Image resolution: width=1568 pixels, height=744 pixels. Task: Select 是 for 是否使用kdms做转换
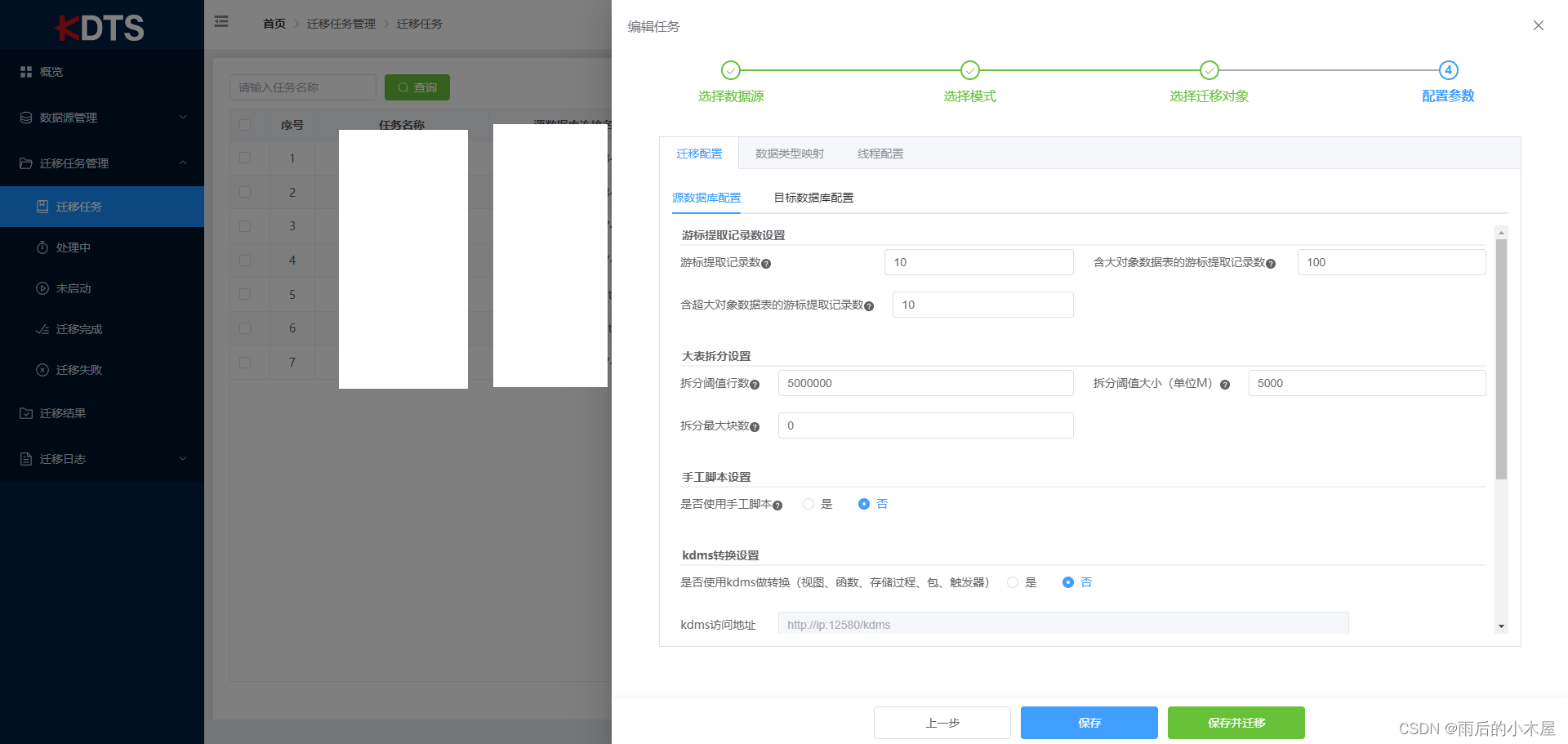click(x=1013, y=582)
